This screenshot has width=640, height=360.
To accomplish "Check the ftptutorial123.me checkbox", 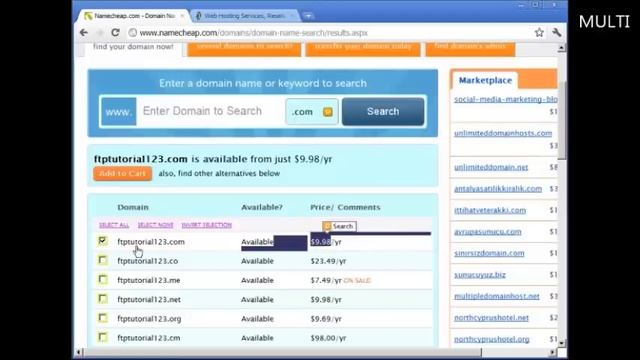I will pyautogui.click(x=102, y=280).
